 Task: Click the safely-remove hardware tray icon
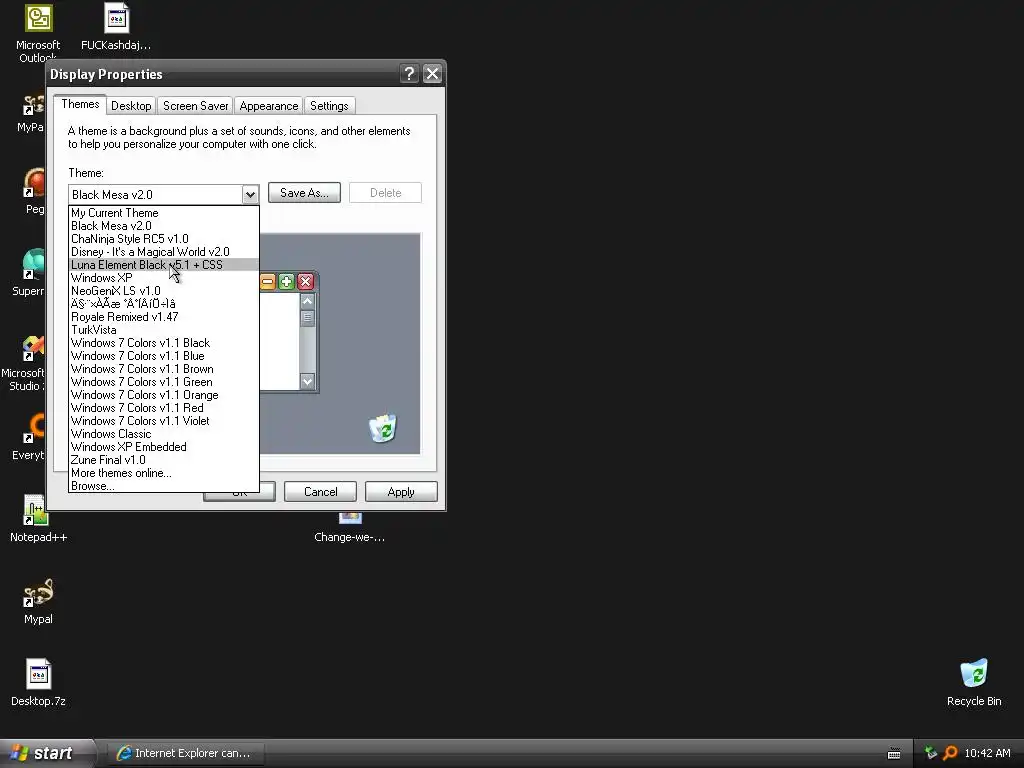tap(931, 753)
